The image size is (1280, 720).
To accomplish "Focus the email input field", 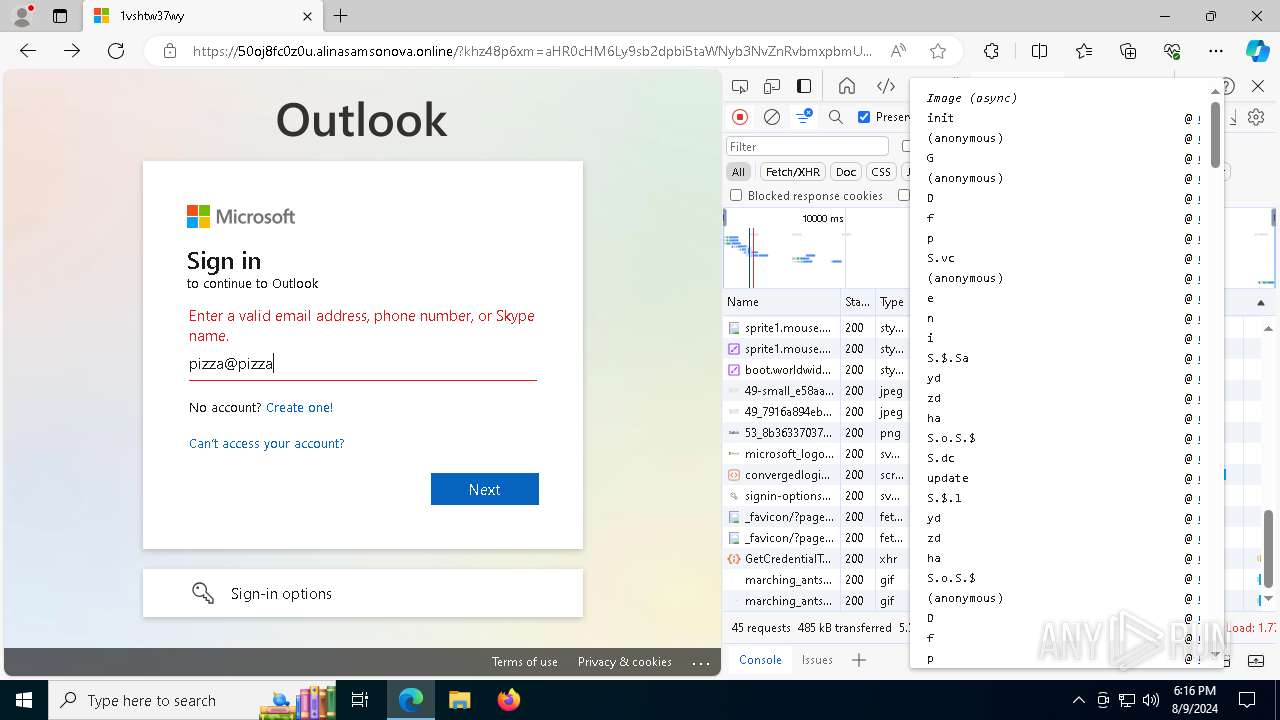I will tap(363, 364).
